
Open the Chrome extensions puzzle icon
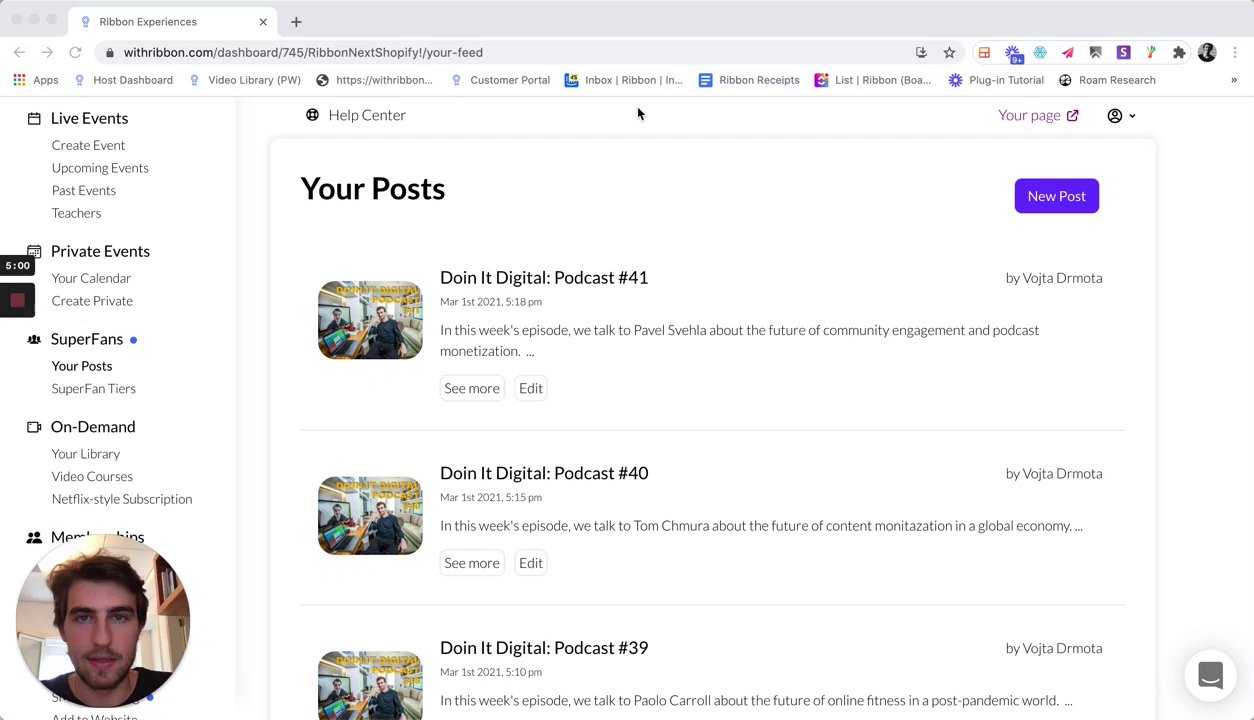[1179, 52]
